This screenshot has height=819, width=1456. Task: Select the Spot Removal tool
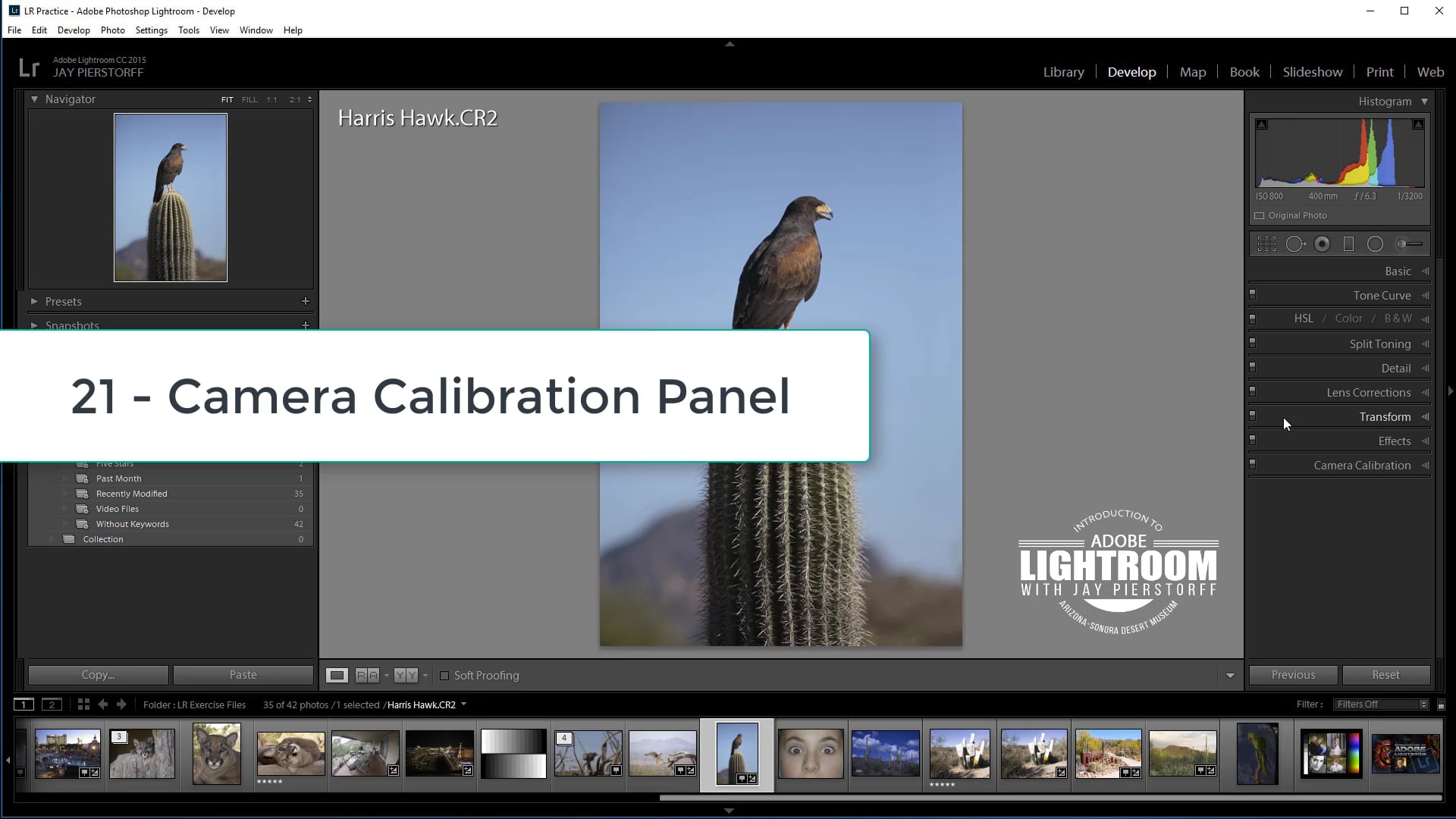click(x=1296, y=243)
